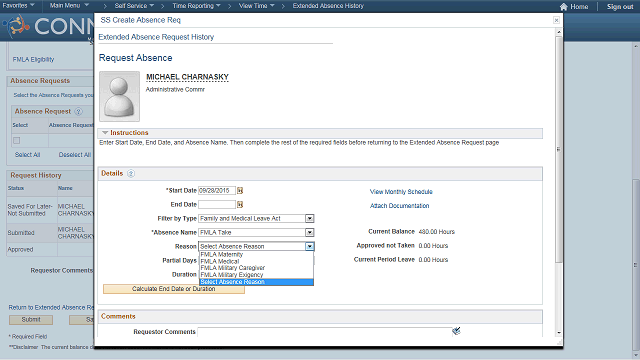Viewport: 640px width, 360px height.
Task: Click the spell check icon beside Requestor Comments
Action: tap(456, 331)
